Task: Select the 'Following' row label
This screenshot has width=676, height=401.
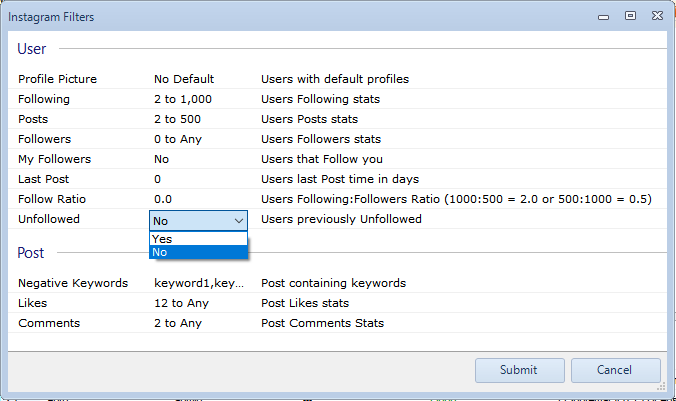Action: (44, 99)
